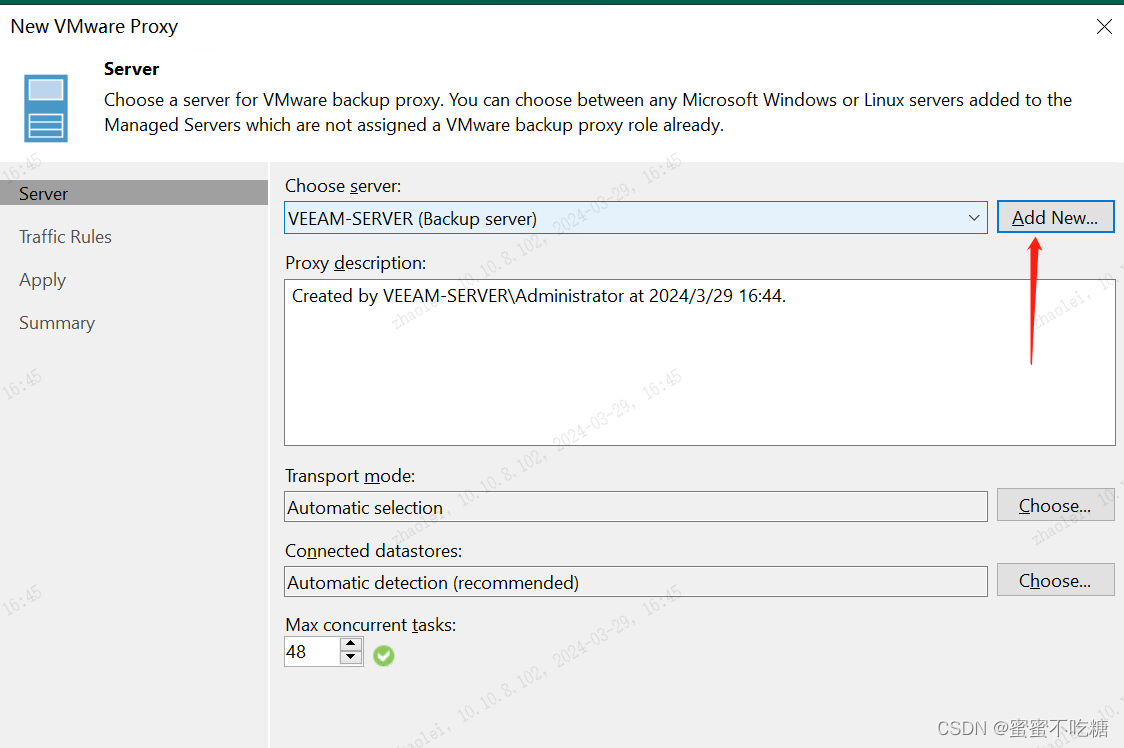The width and height of the screenshot is (1124, 748).
Task: Select the Server step in the sidebar
Action: coord(134,194)
